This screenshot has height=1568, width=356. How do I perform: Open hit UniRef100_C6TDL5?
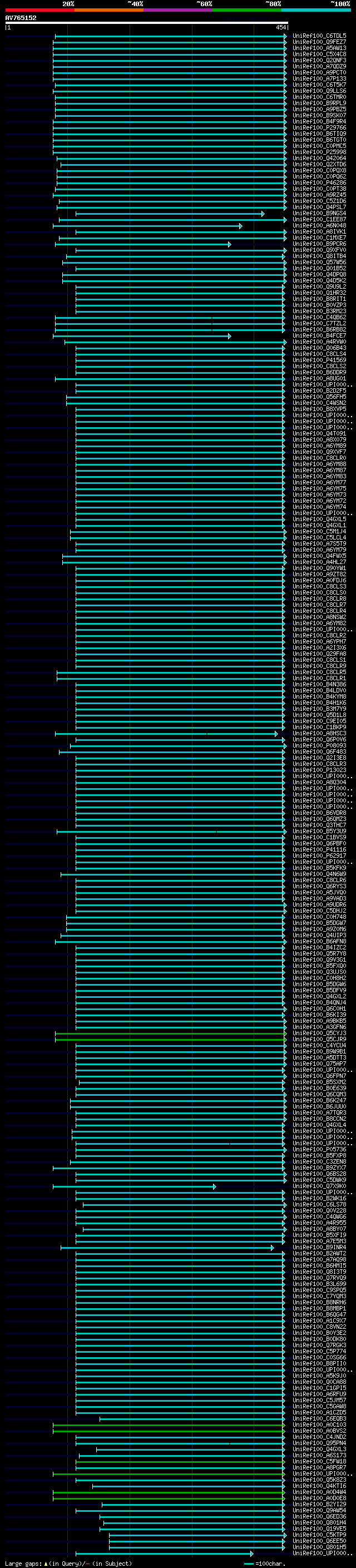319,36
